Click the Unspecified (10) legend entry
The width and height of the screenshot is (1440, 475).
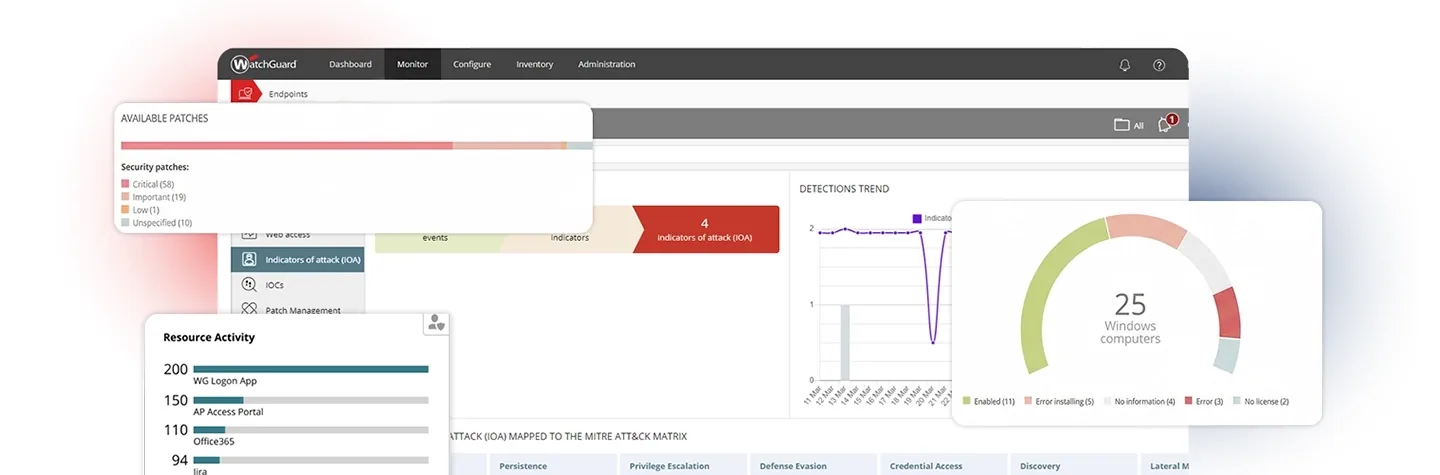tap(156, 223)
